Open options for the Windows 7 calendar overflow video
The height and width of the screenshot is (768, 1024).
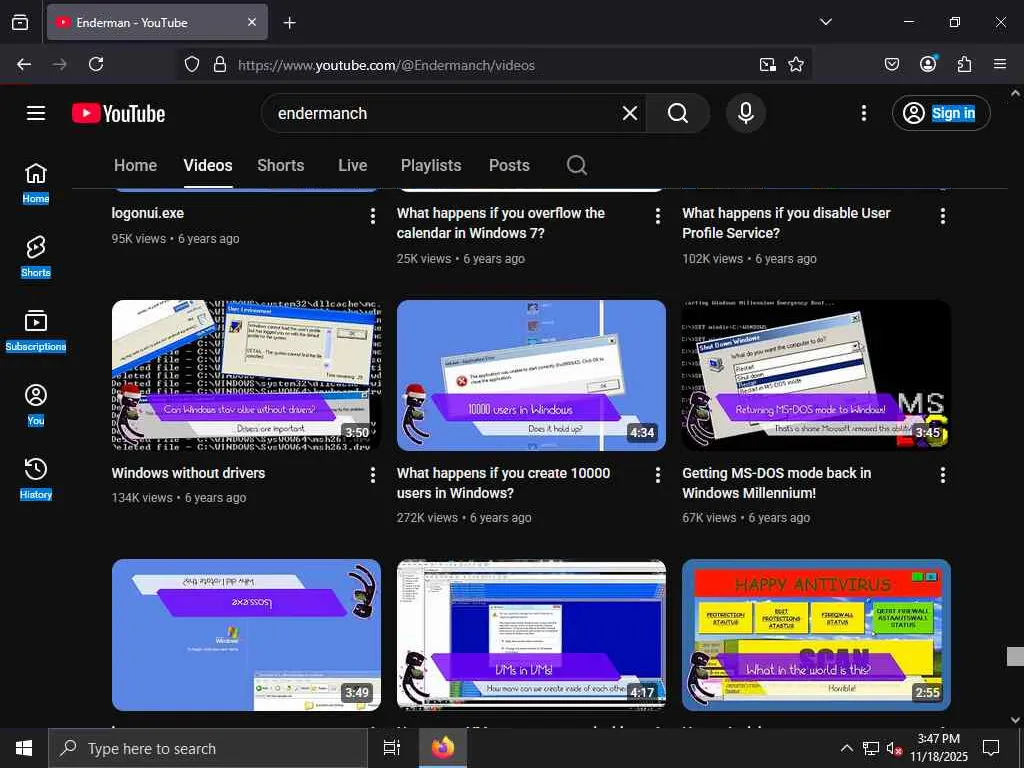pyautogui.click(x=658, y=216)
